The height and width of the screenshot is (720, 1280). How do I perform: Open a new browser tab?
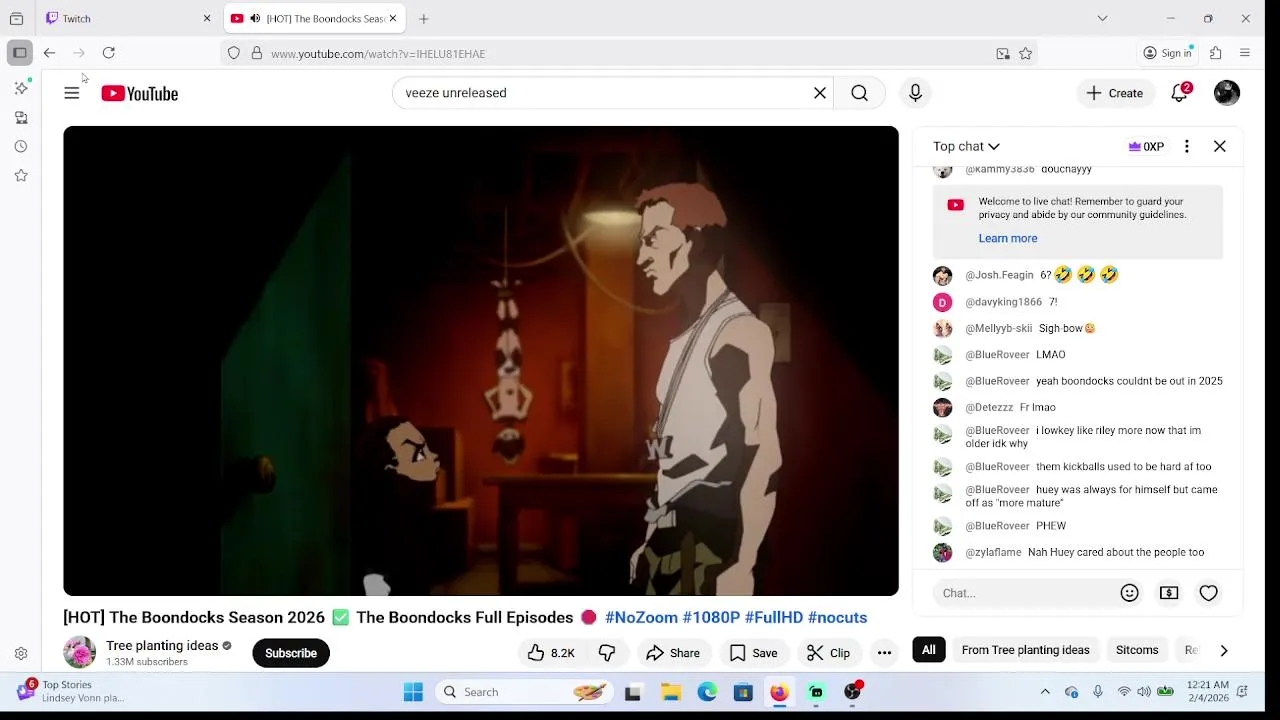click(424, 18)
